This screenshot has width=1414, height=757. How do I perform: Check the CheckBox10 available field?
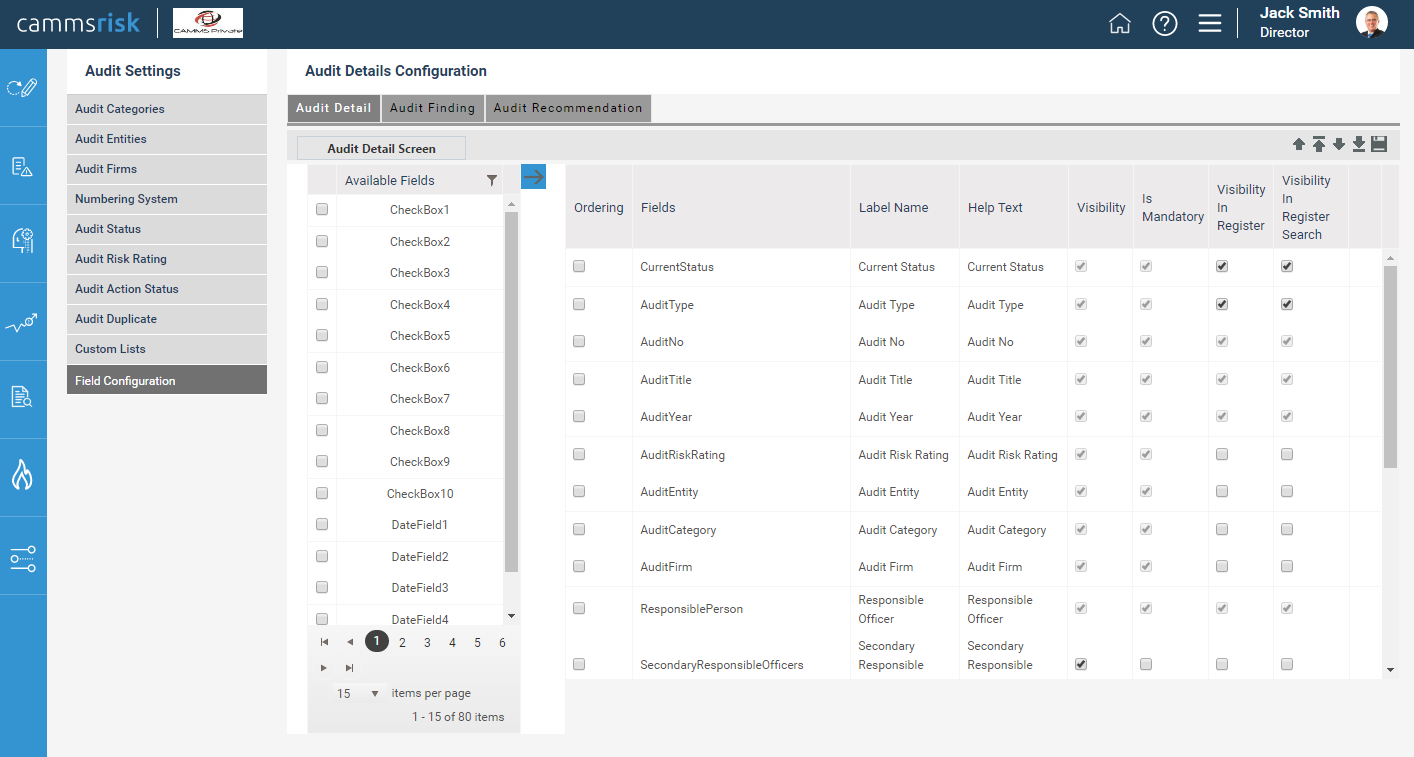[x=322, y=493]
